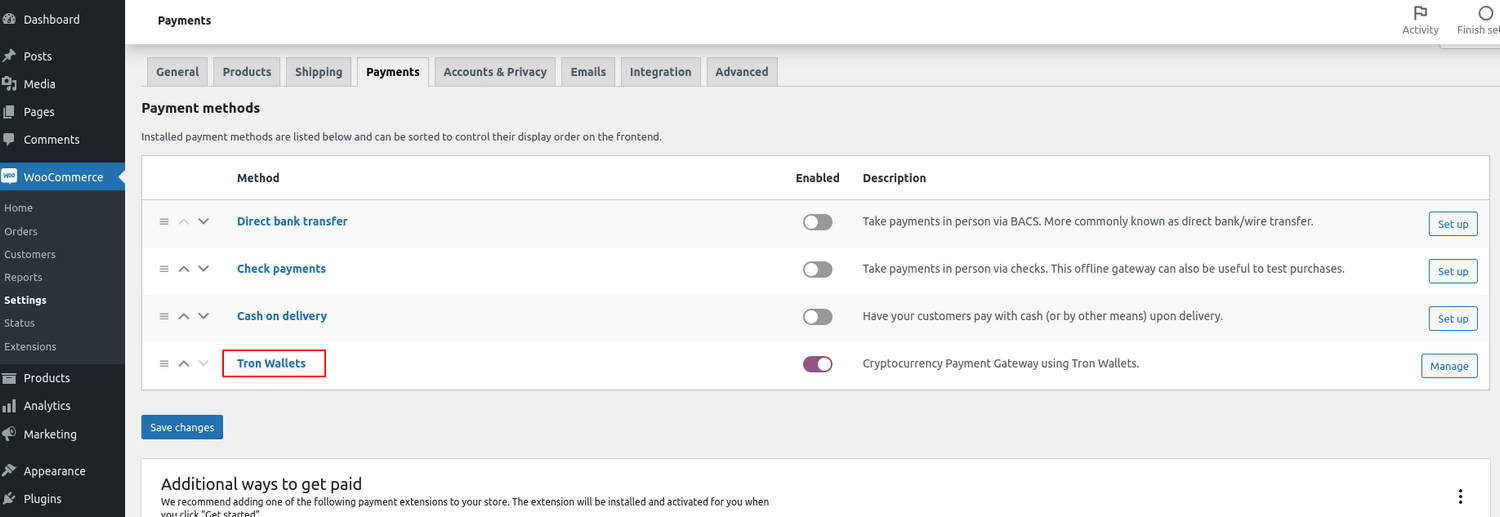Click Set up for Direct bank transfer
This screenshot has width=1500, height=517.
[1453, 224]
